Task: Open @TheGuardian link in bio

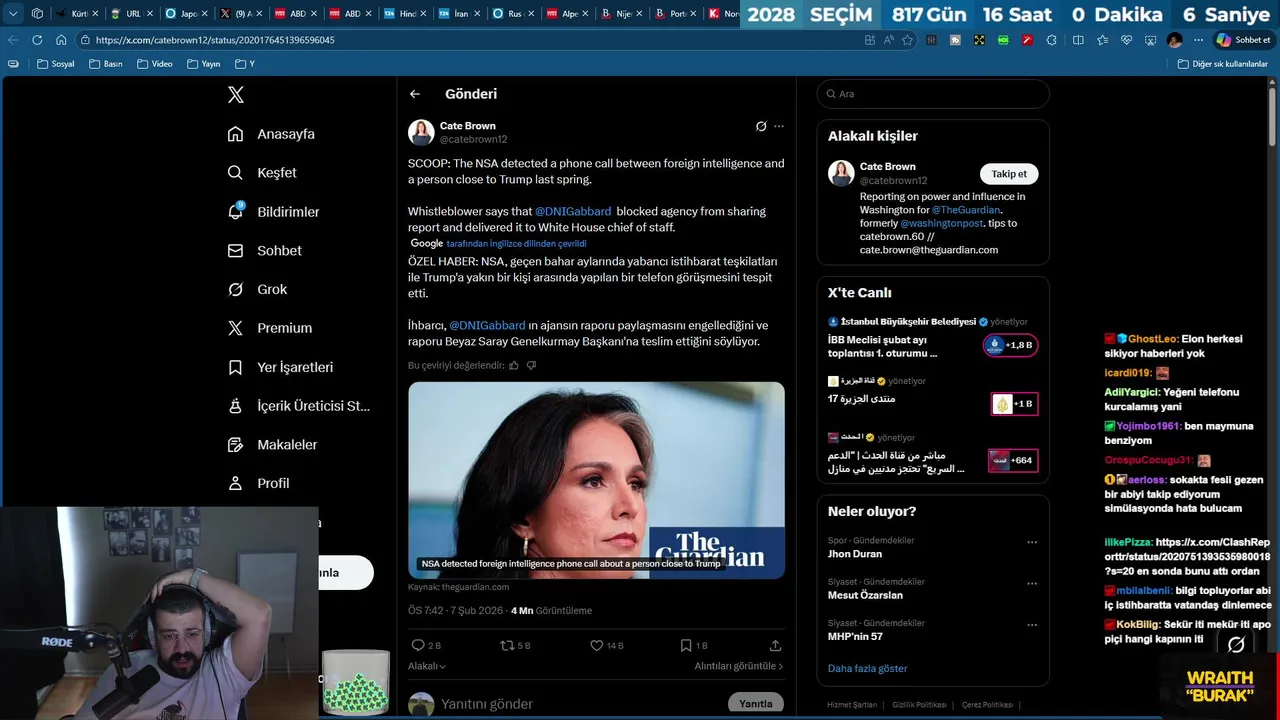Action: 966,210
